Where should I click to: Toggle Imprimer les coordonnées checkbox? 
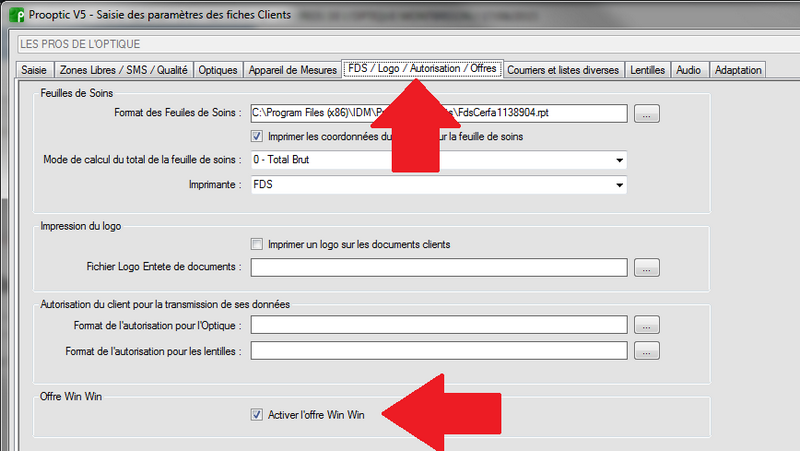[257, 136]
